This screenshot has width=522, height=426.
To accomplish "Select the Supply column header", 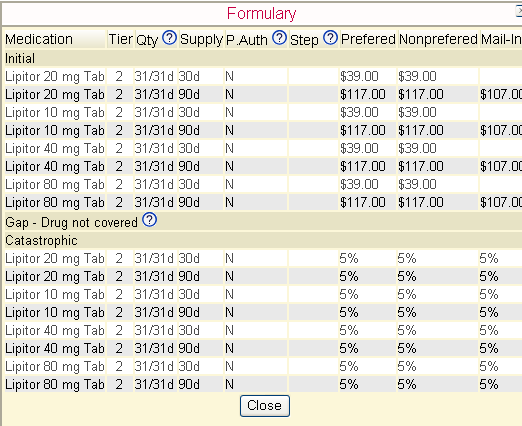I will pyautogui.click(x=201, y=39).
